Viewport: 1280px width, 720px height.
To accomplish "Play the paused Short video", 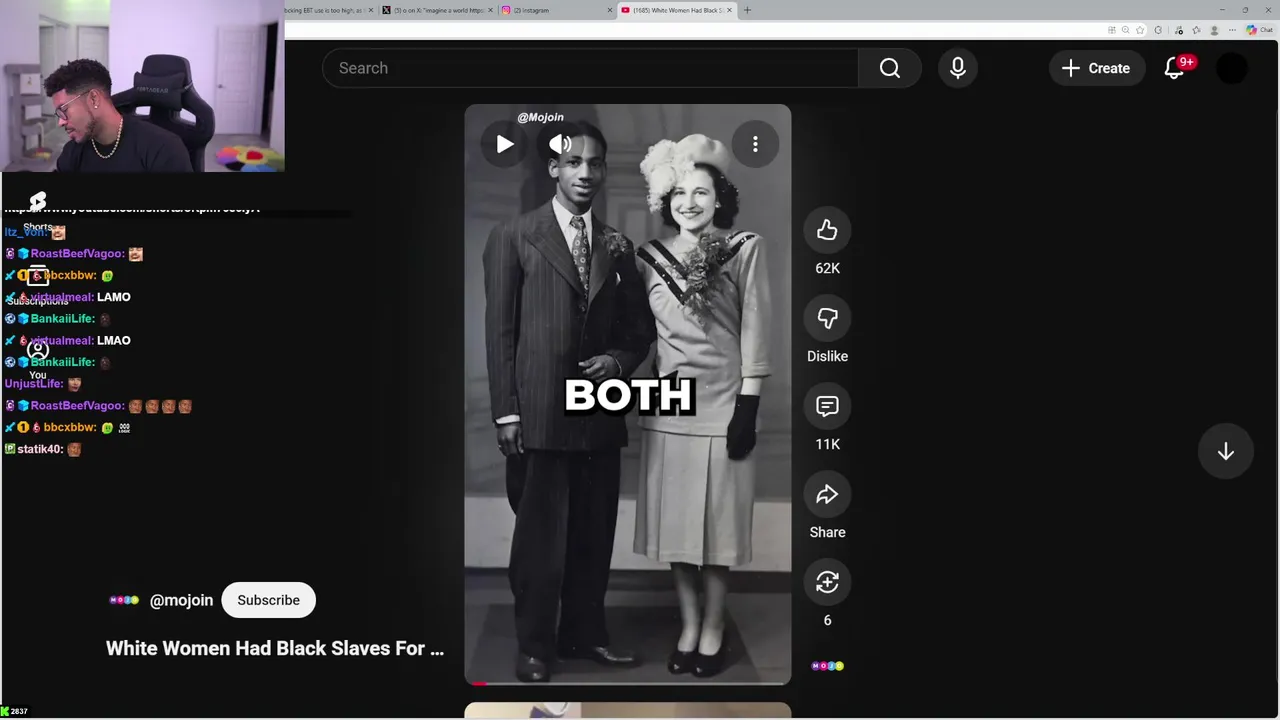I will click(505, 144).
